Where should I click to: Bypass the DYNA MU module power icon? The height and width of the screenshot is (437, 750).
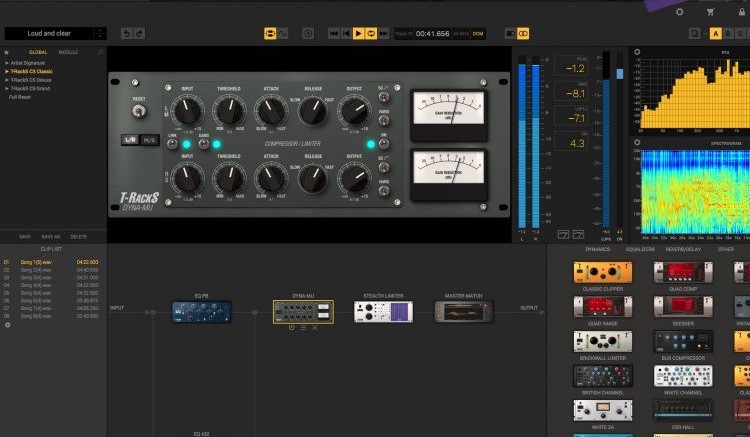(x=291, y=328)
